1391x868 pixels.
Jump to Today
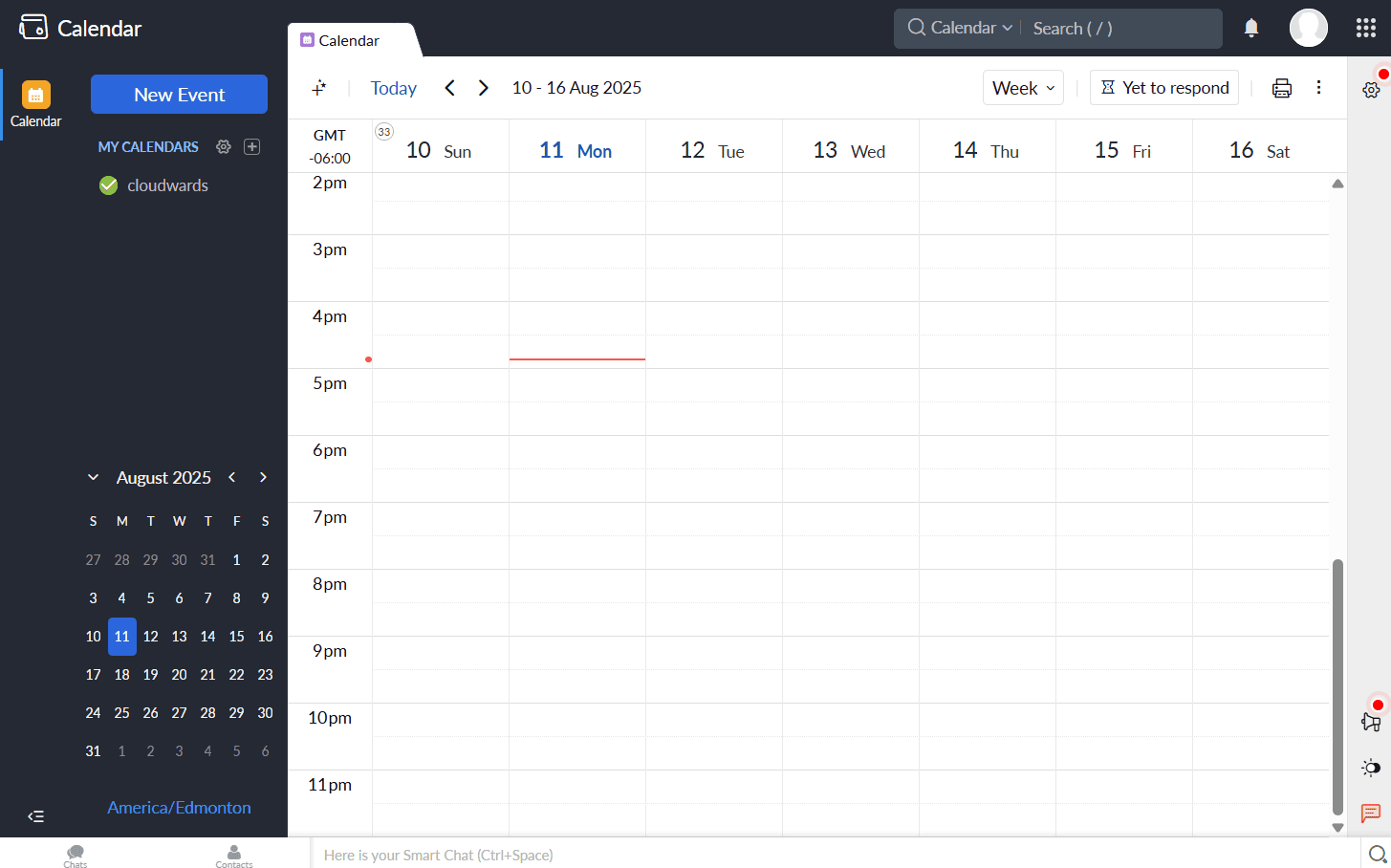(394, 88)
